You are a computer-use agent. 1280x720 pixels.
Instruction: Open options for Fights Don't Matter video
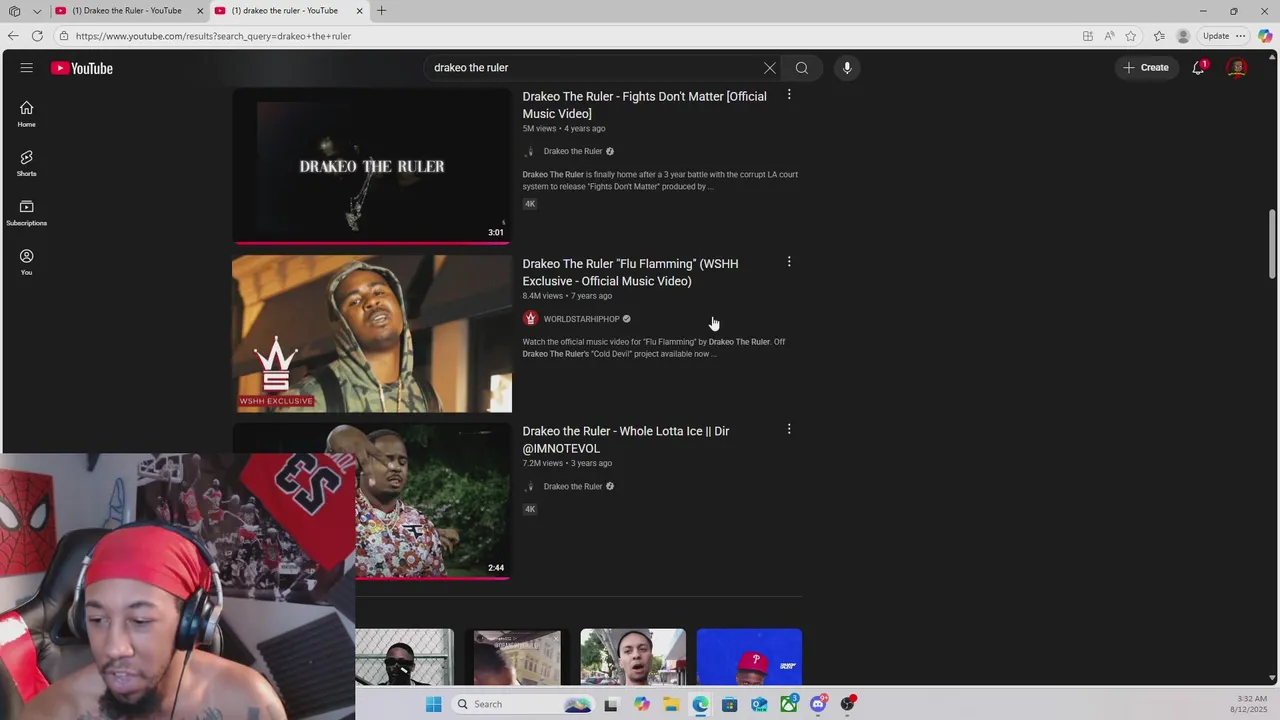[x=789, y=95]
